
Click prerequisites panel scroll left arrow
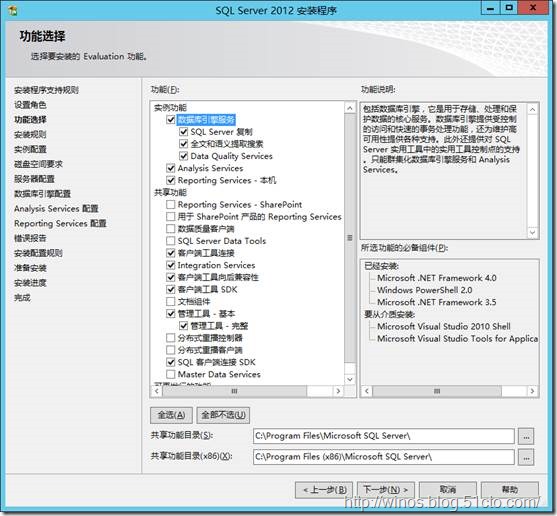pos(367,391)
